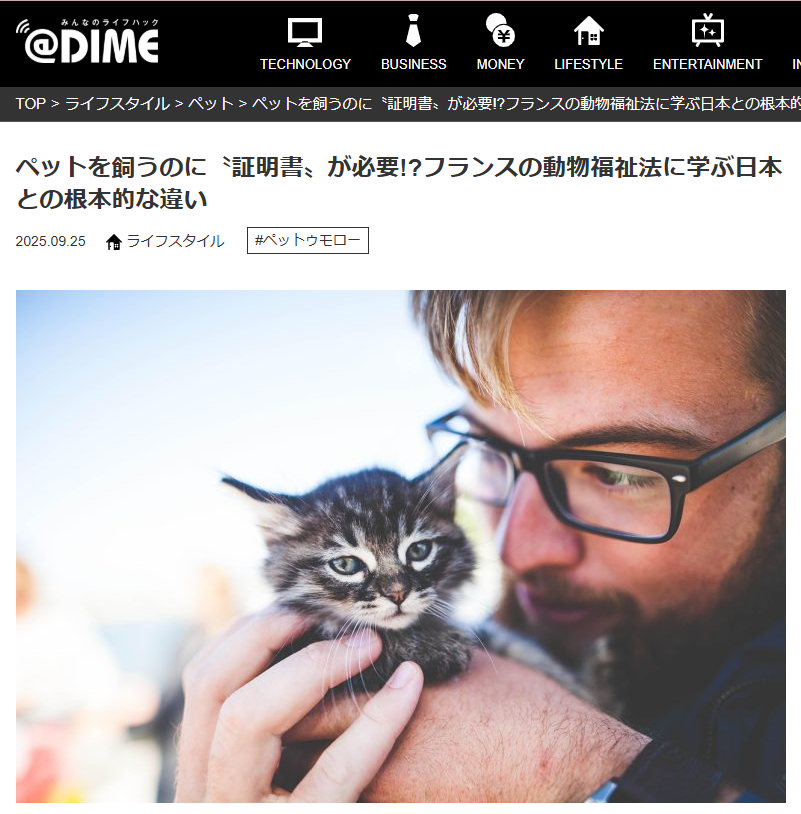Open the TECHNOLOGY menu item
Screen dimensions: 801x814
coord(305,64)
